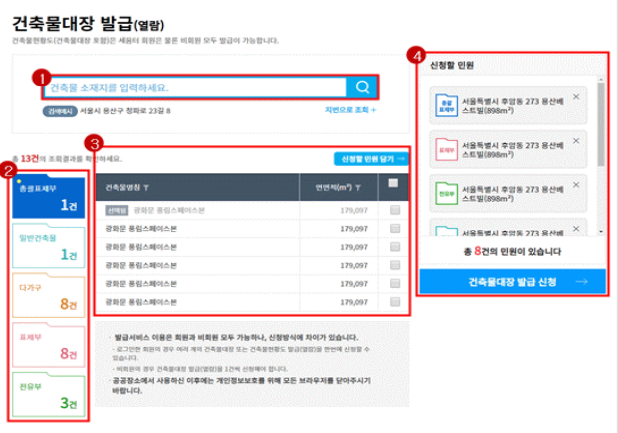
Task: Click the 검색예시 badge
Action: pos(60,111)
